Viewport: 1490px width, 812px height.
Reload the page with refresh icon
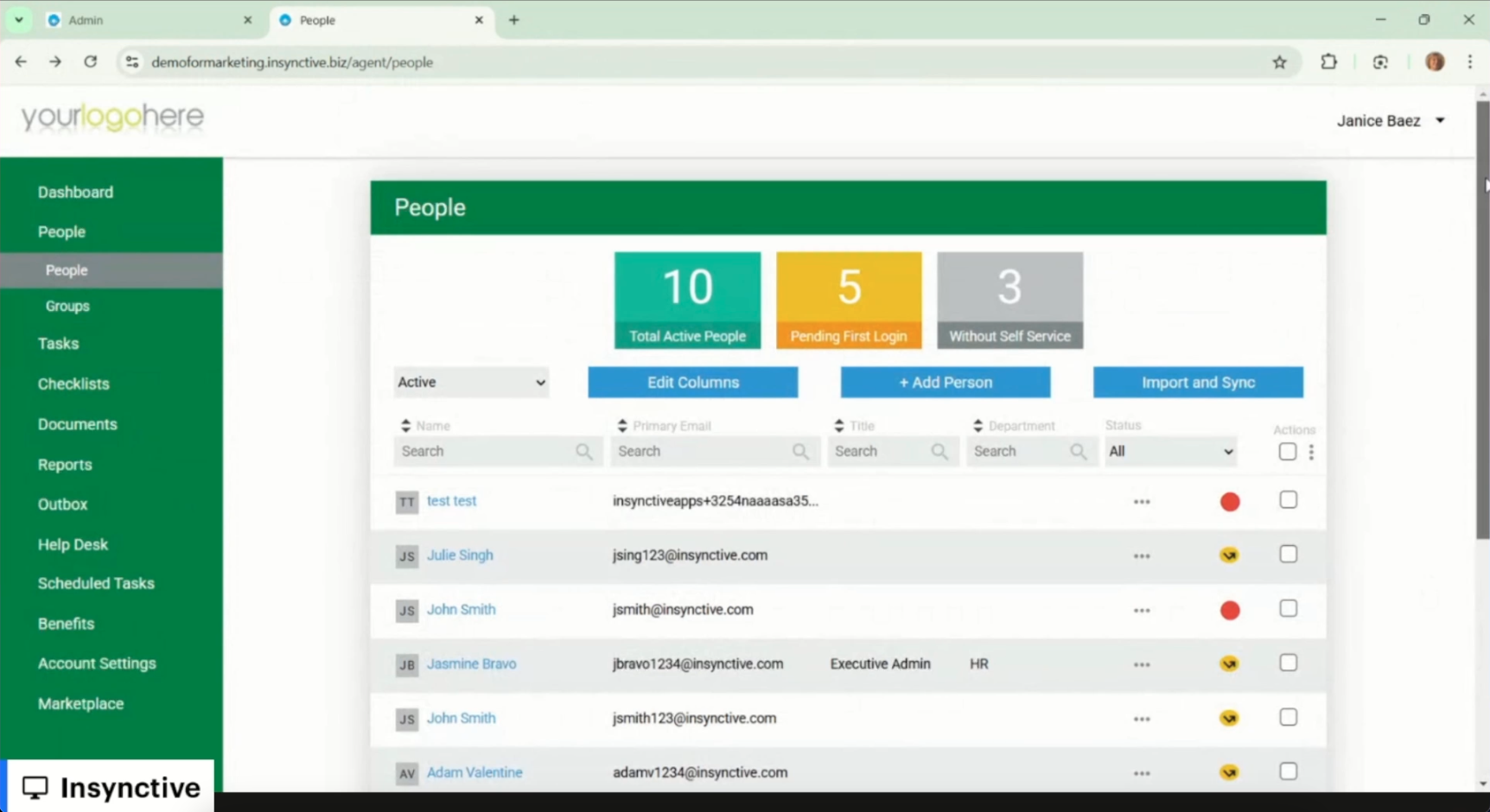(x=90, y=62)
